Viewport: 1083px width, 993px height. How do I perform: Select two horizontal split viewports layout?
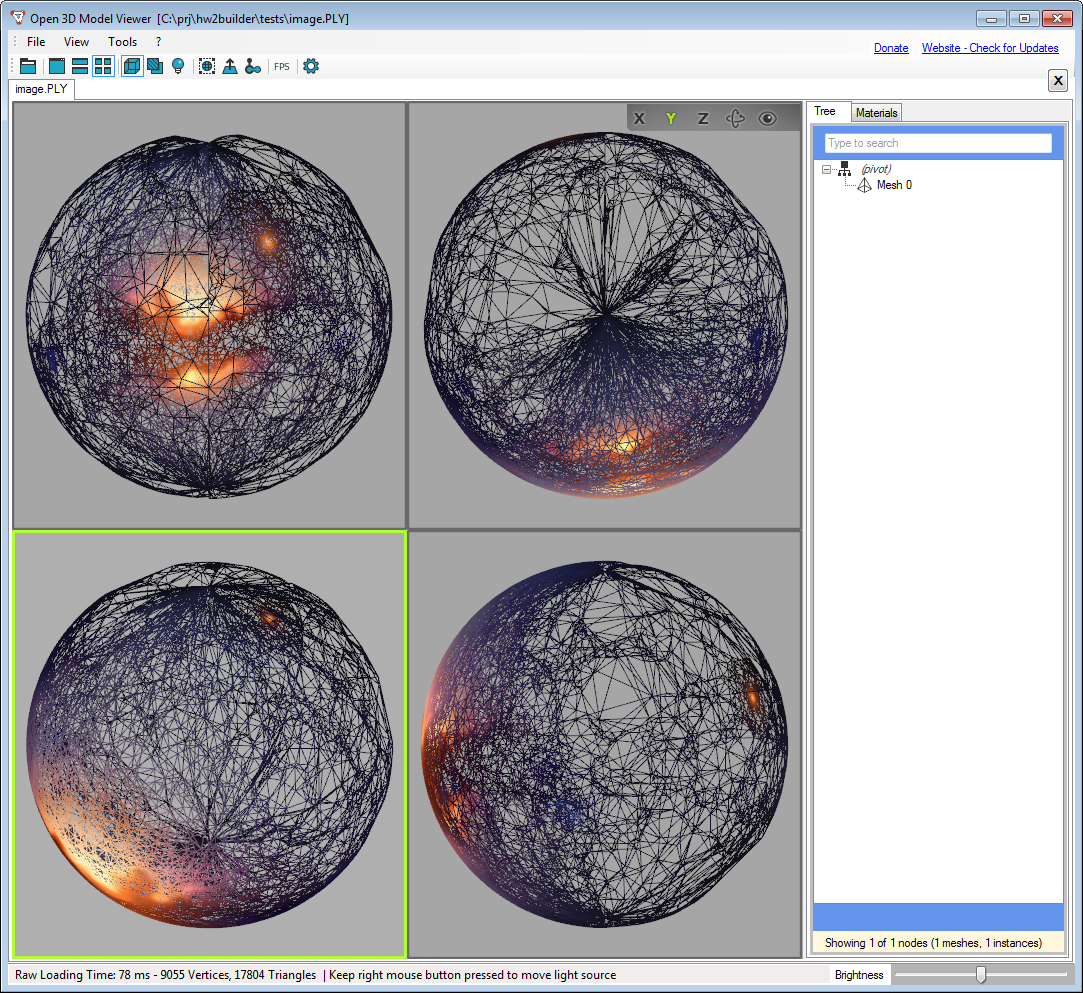pos(80,66)
